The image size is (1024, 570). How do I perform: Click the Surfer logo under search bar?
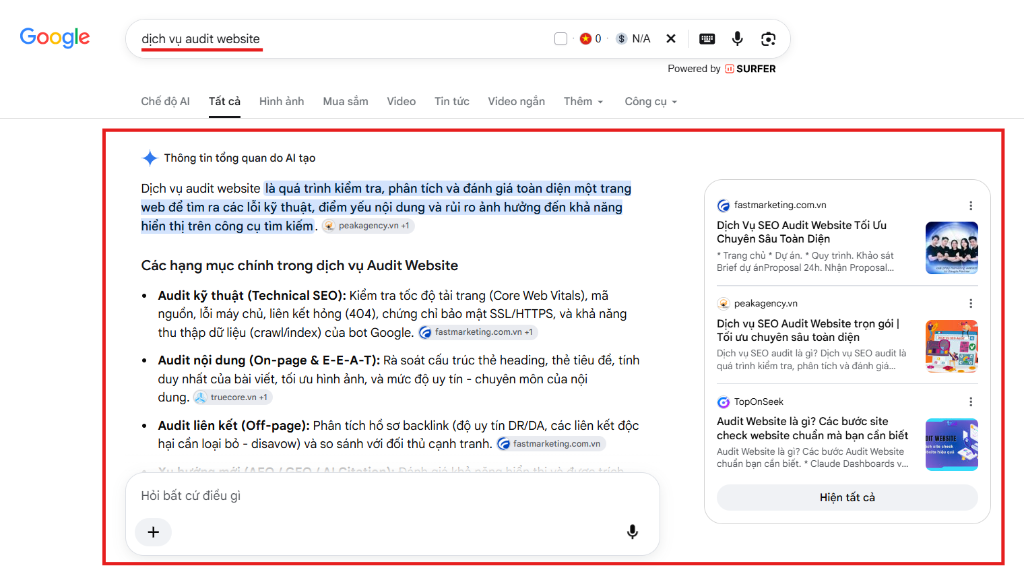coord(750,69)
